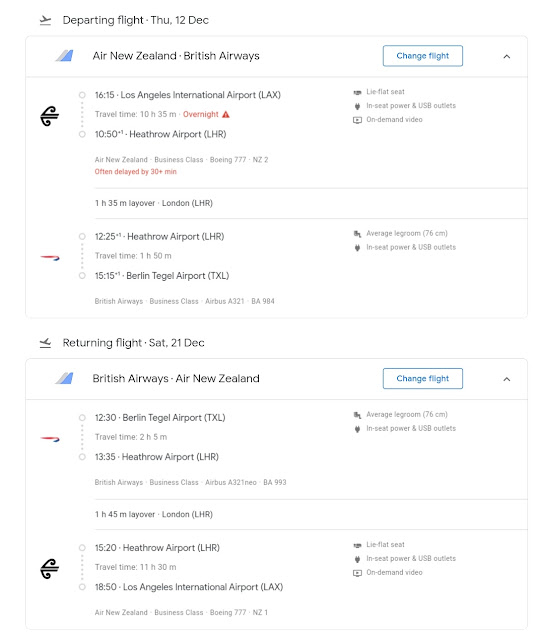Click the British Airways logo on Heathrow–Berlin leg
This screenshot has width=536, height=640.
(x=50, y=258)
